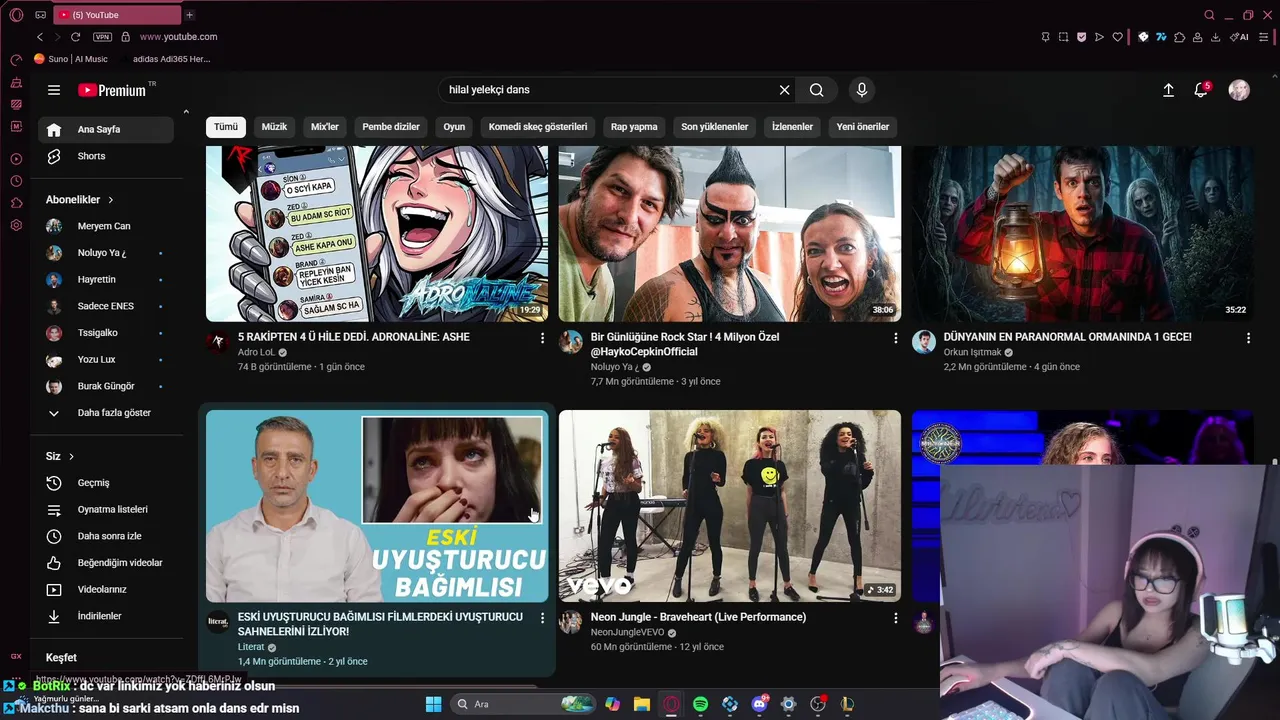This screenshot has height=720, width=1280.
Task: Open more options for Rock Star video
Action: click(x=896, y=339)
